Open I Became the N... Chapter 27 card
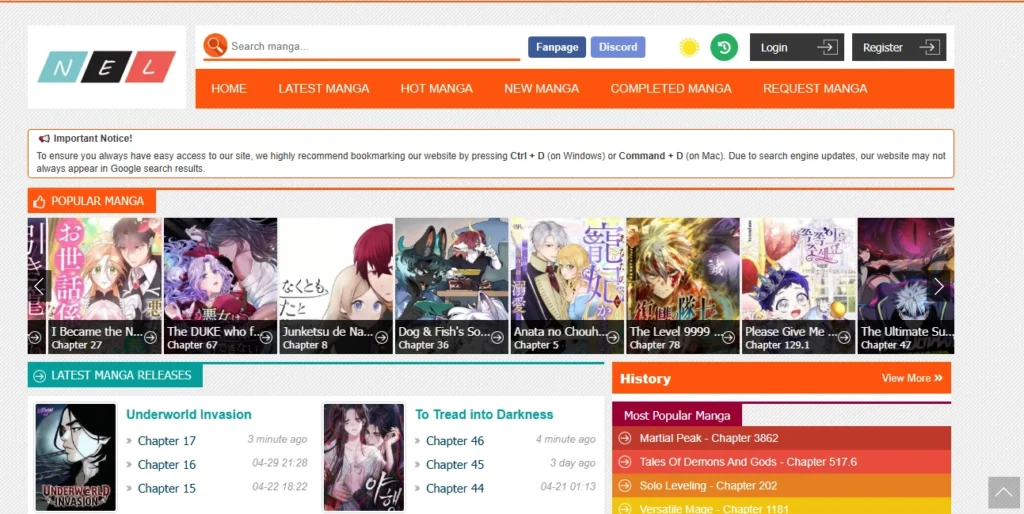 (x=104, y=286)
